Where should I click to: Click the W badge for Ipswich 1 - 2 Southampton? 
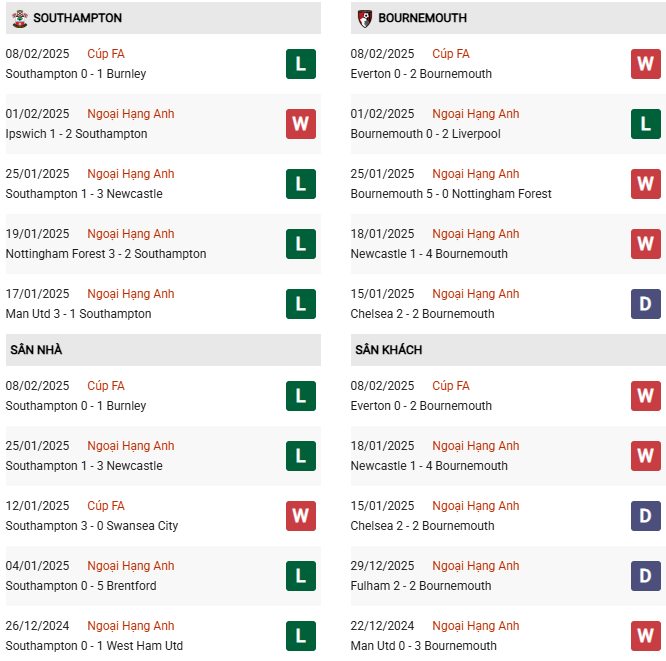tap(300, 124)
